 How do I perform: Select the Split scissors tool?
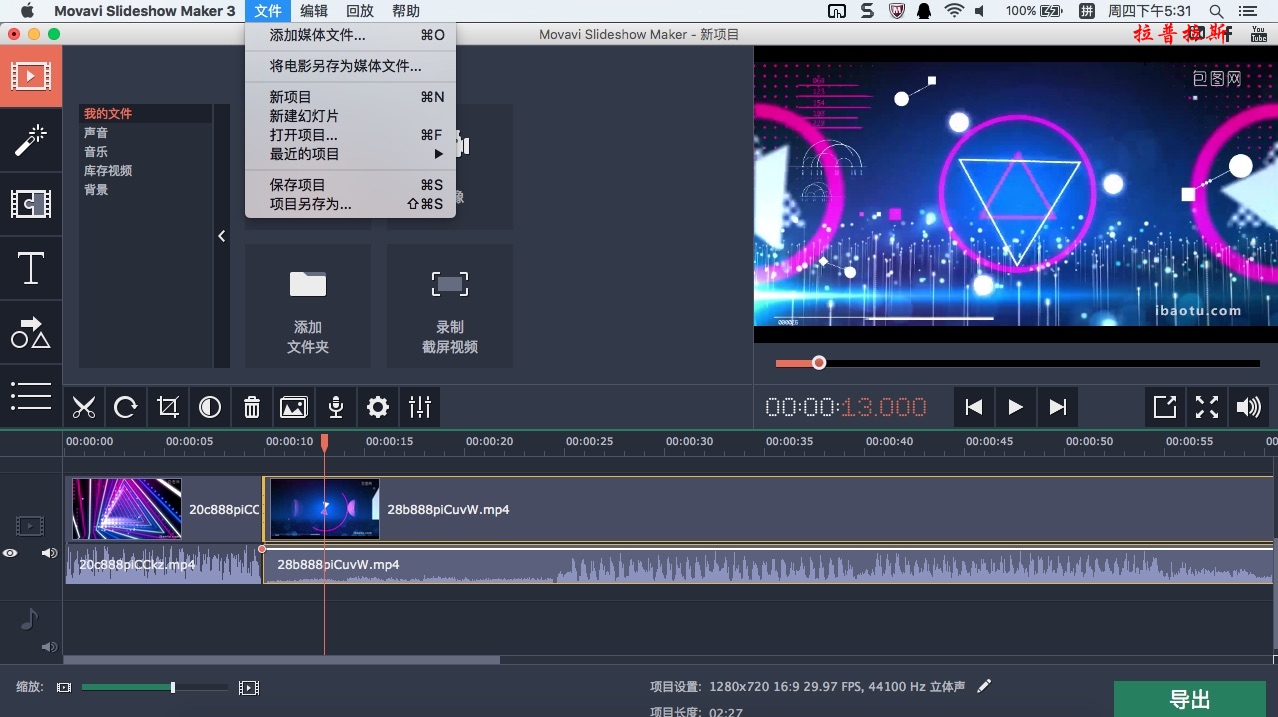tap(84, 407)
